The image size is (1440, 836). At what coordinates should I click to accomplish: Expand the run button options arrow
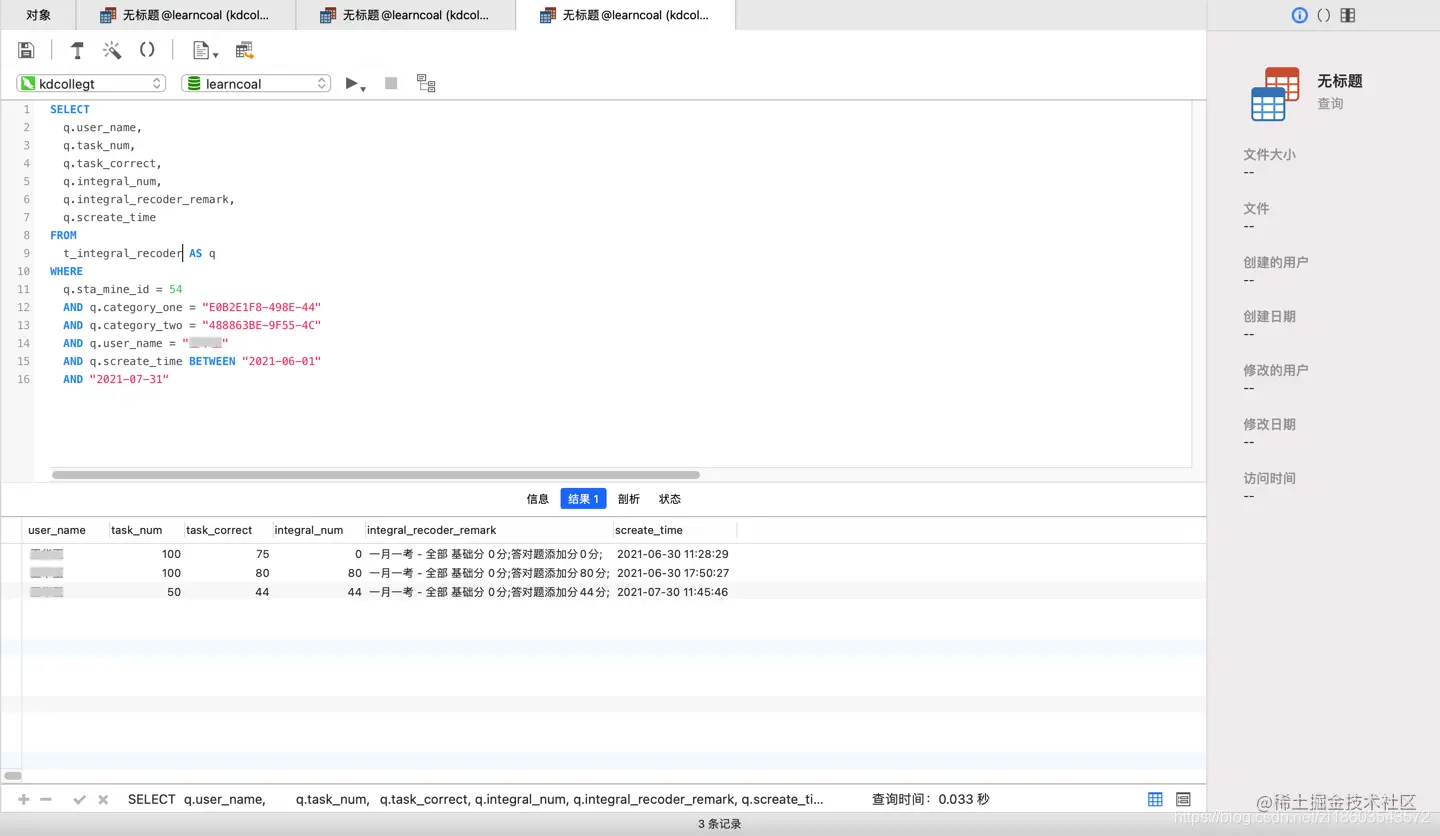point(363,89)
